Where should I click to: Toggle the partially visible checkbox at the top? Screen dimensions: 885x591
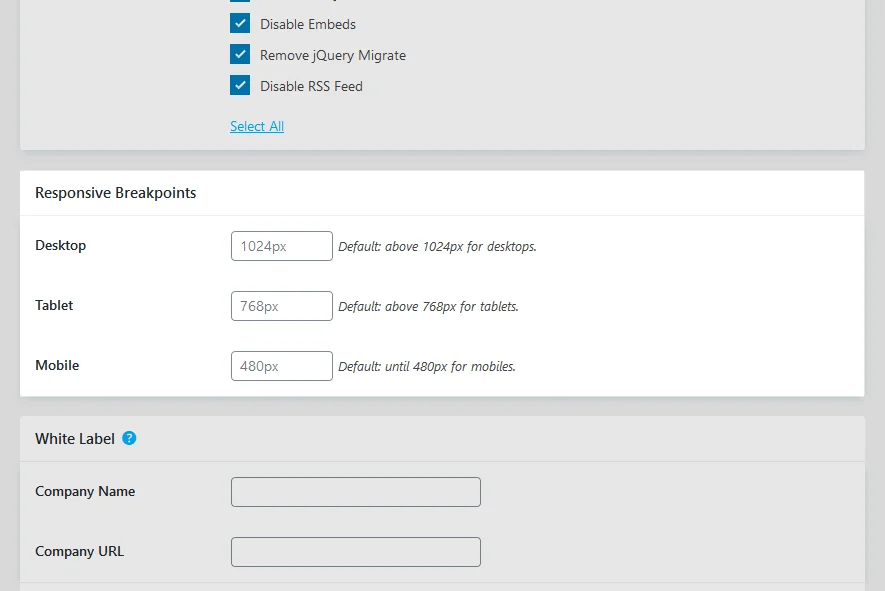click(x=239, y=3)
